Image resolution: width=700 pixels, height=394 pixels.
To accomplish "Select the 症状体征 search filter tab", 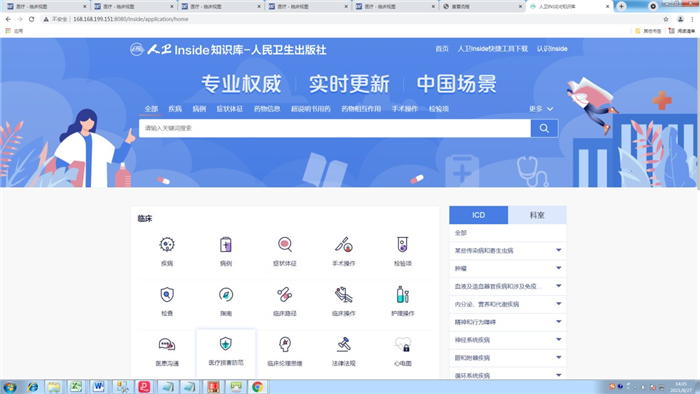I will (x=229, y=109).
